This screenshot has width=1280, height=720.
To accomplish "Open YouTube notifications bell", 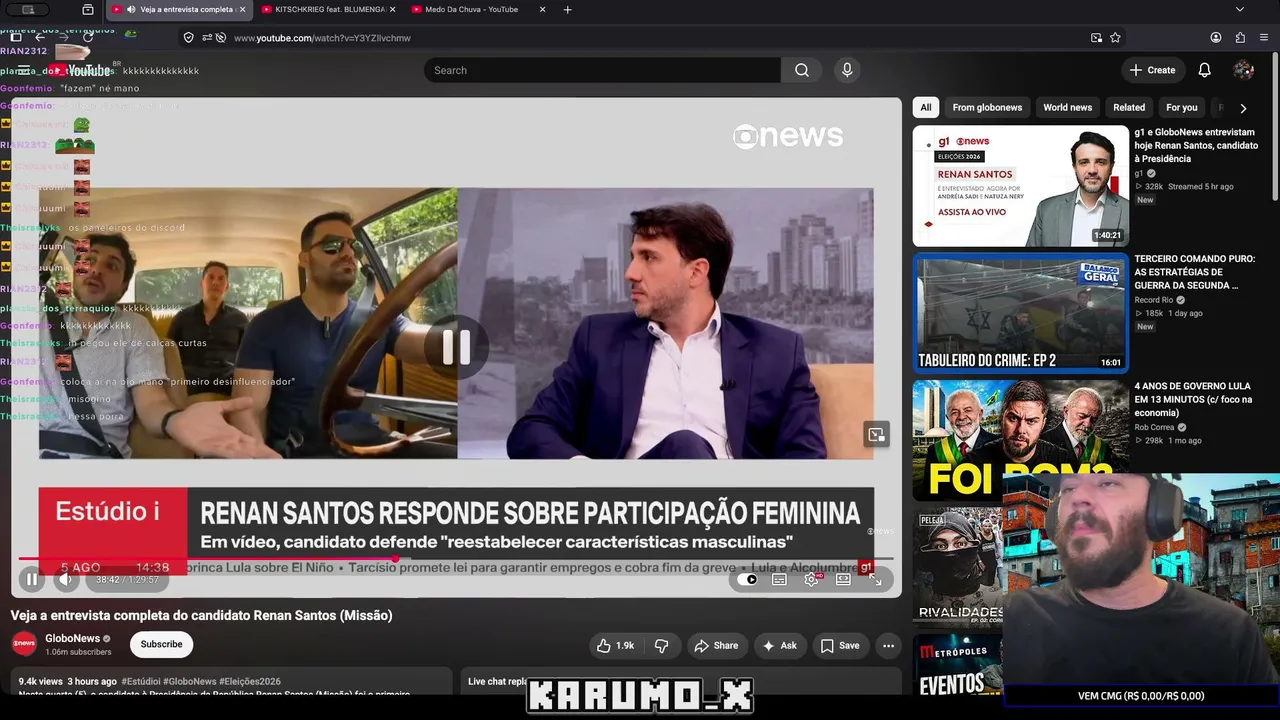I will (1205, 70).
